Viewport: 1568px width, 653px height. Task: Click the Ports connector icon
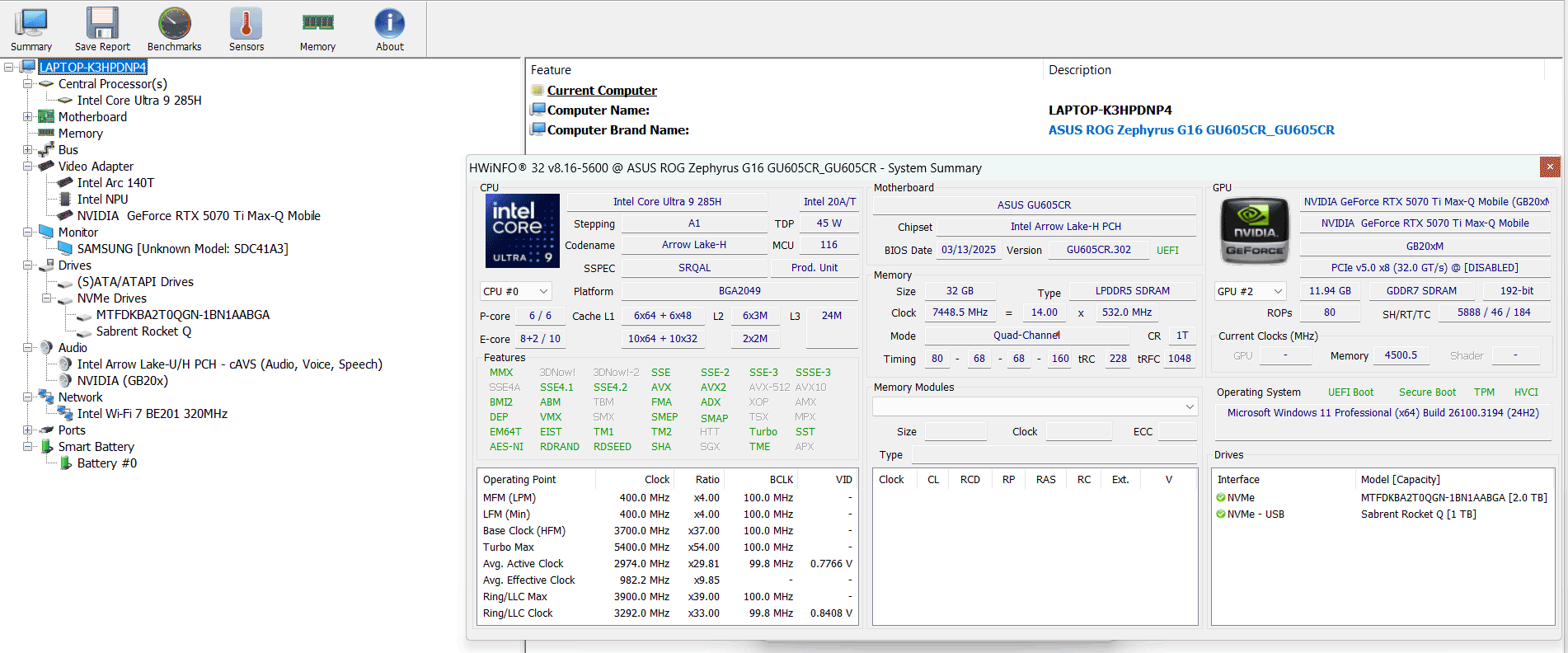47,430
